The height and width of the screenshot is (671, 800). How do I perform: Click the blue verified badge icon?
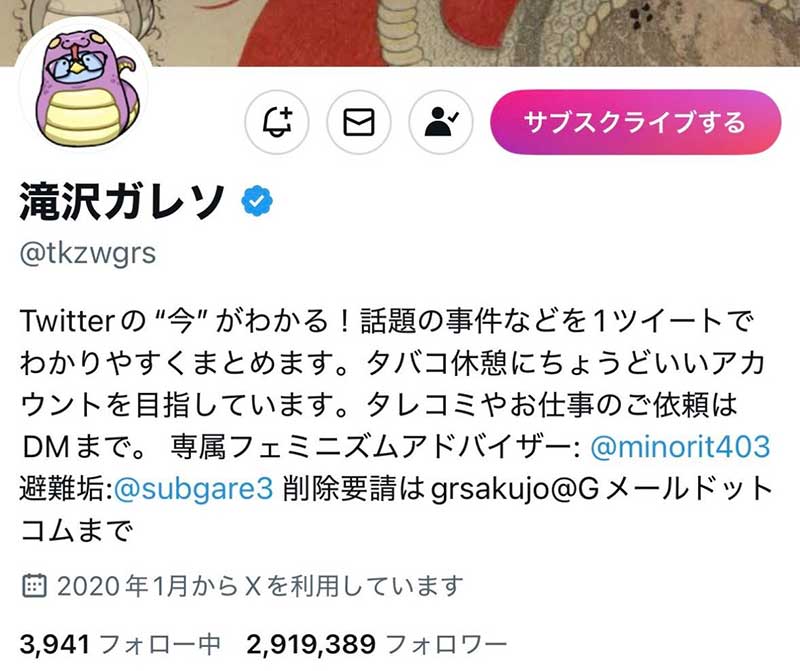pos(257,202)
